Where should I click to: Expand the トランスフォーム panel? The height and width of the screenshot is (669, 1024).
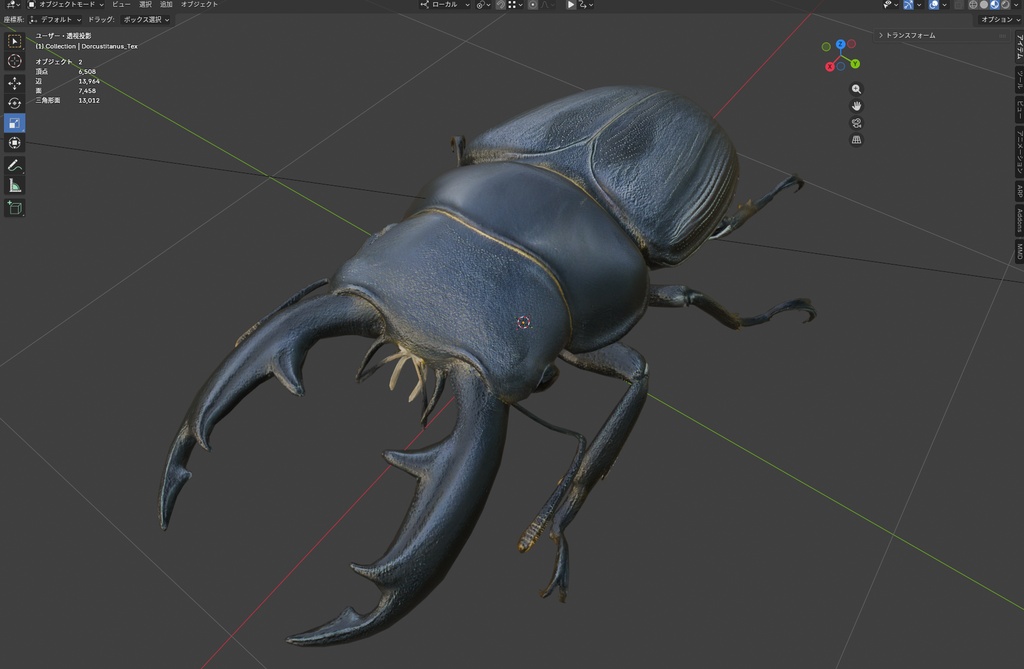(x=940, y=35)
